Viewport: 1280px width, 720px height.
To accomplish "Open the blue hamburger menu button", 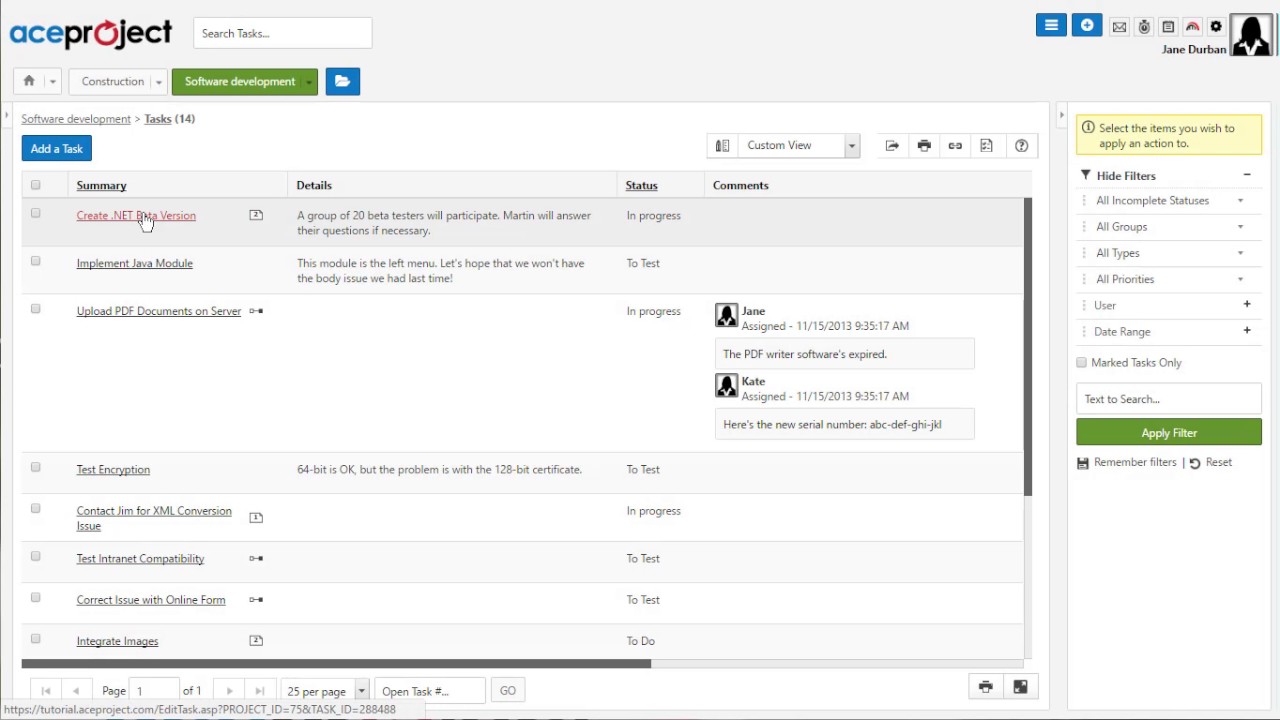I will [x=1051, y=26].
